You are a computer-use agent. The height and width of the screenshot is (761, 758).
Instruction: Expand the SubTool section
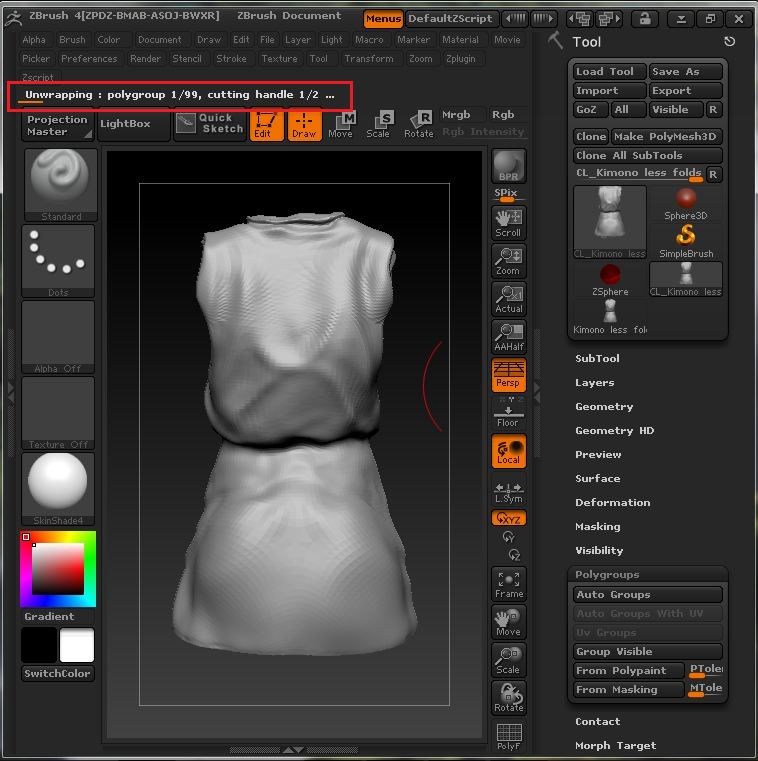[x=597, y=358]
